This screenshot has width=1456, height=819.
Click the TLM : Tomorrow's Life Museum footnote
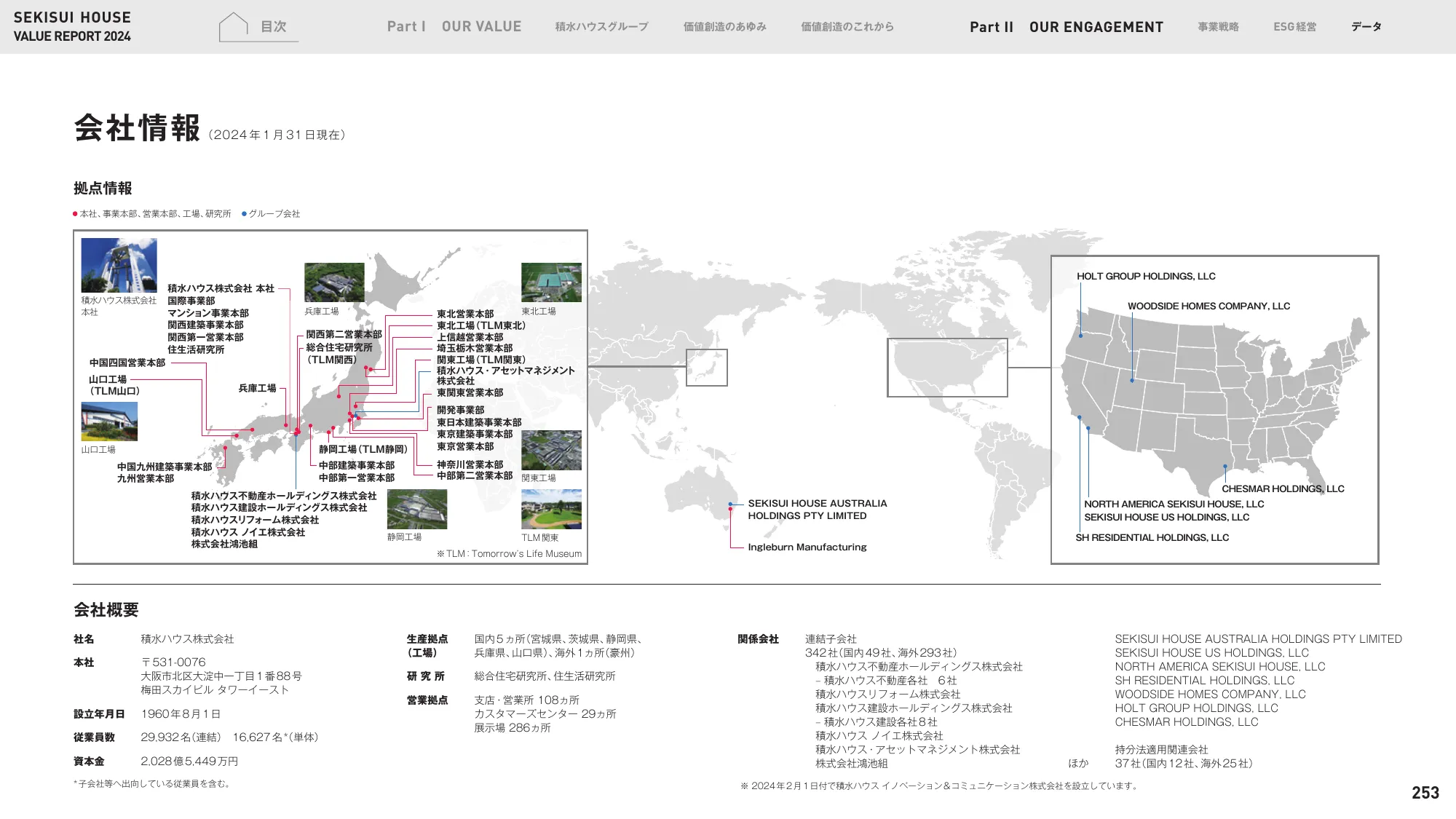click(x=510, y=554)
